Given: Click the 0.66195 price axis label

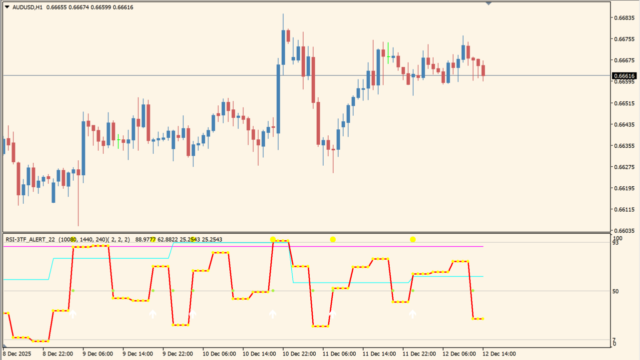Looking at the screenshot, I should [x=624, y=188].
